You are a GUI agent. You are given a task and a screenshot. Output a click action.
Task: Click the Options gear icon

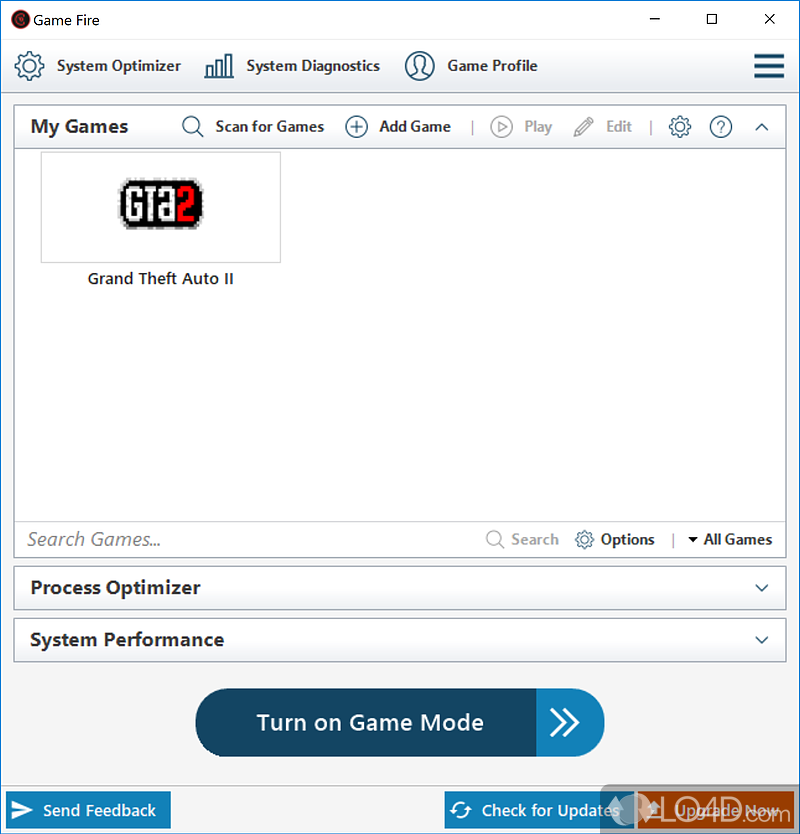pyautogui.click(x=584, y=539)
